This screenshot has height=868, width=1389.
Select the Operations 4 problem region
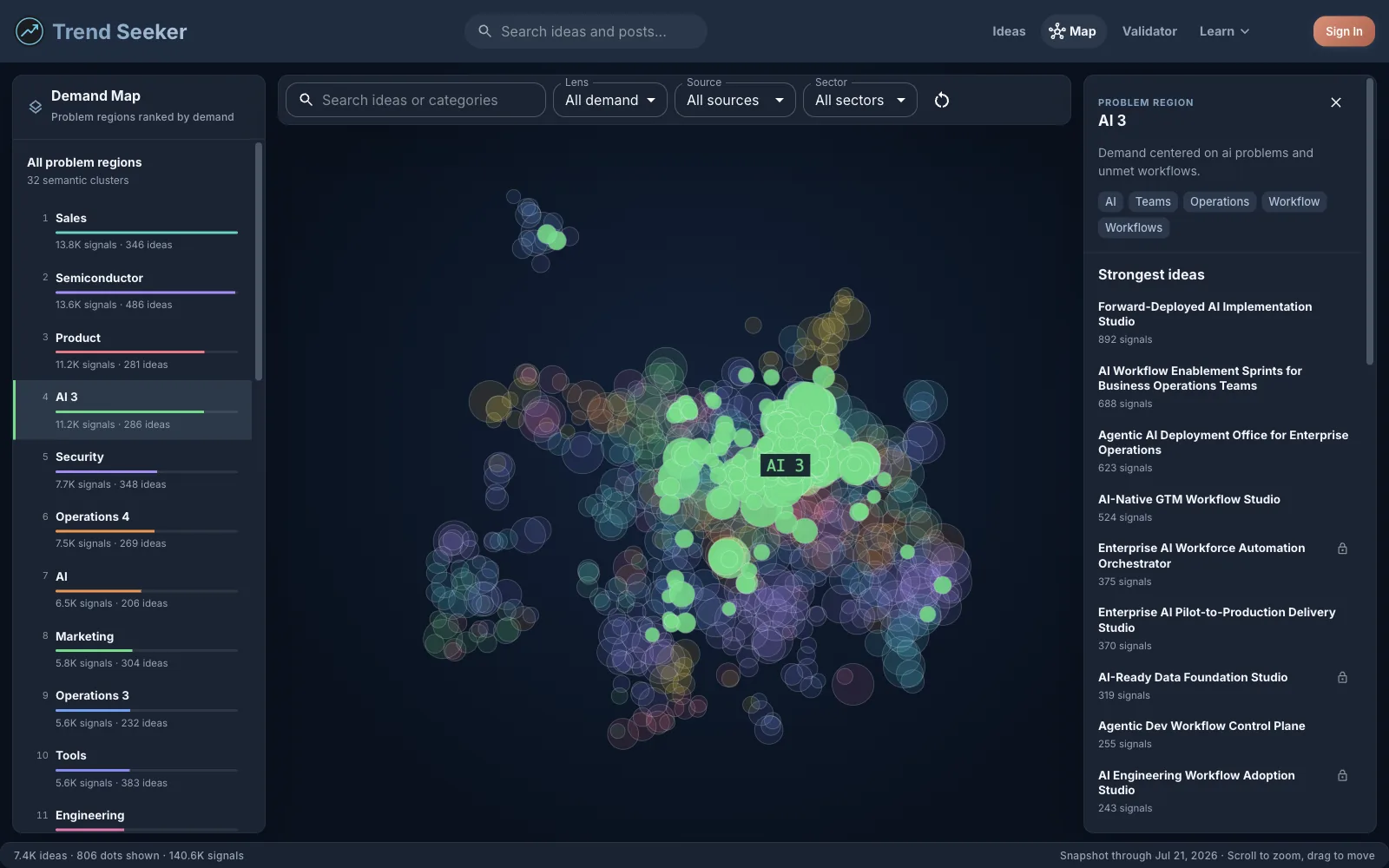[x=133, y=529]
